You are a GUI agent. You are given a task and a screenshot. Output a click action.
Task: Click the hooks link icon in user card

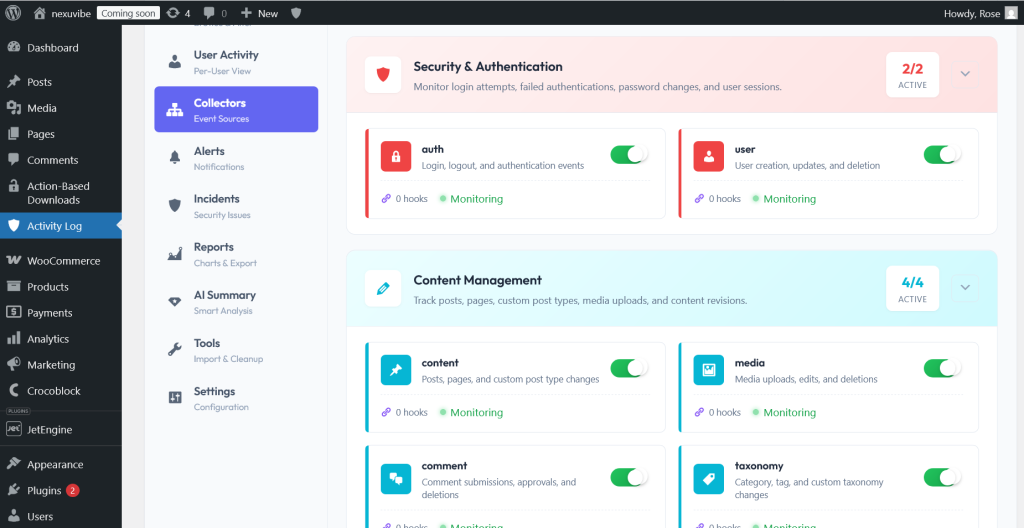(x=699, y=199)
